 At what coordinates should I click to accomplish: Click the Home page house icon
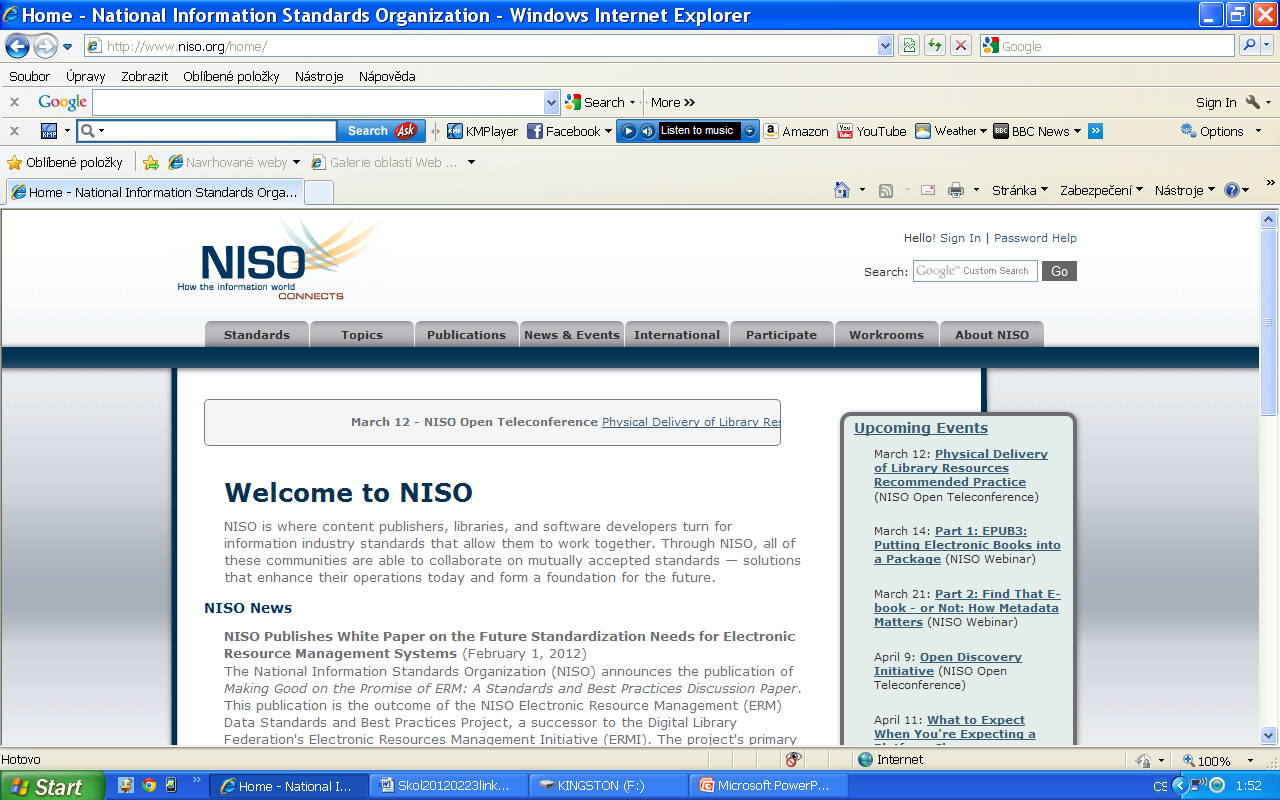point(842,190)
